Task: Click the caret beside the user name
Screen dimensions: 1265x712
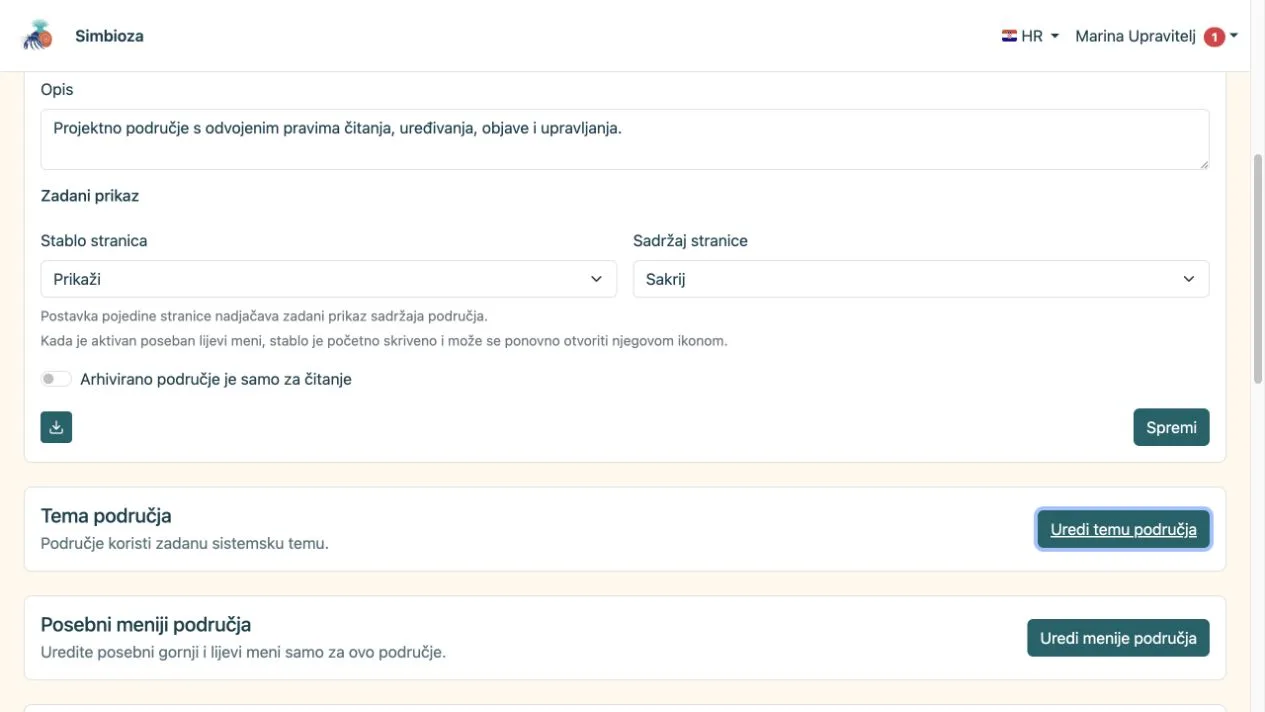Action: pos(1234,36)
